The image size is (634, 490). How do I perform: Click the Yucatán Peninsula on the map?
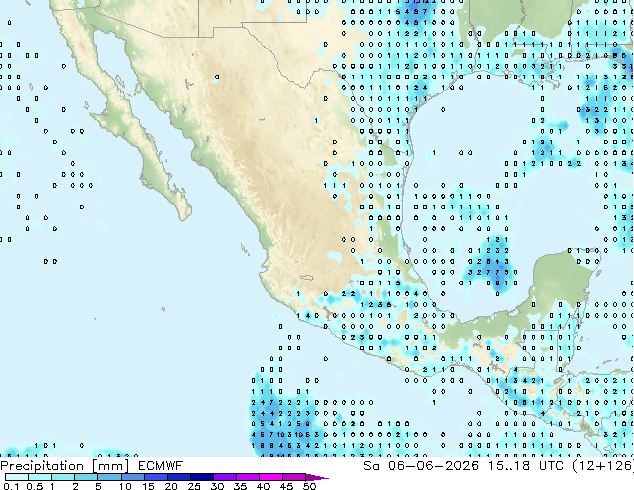tap(564, 279)
